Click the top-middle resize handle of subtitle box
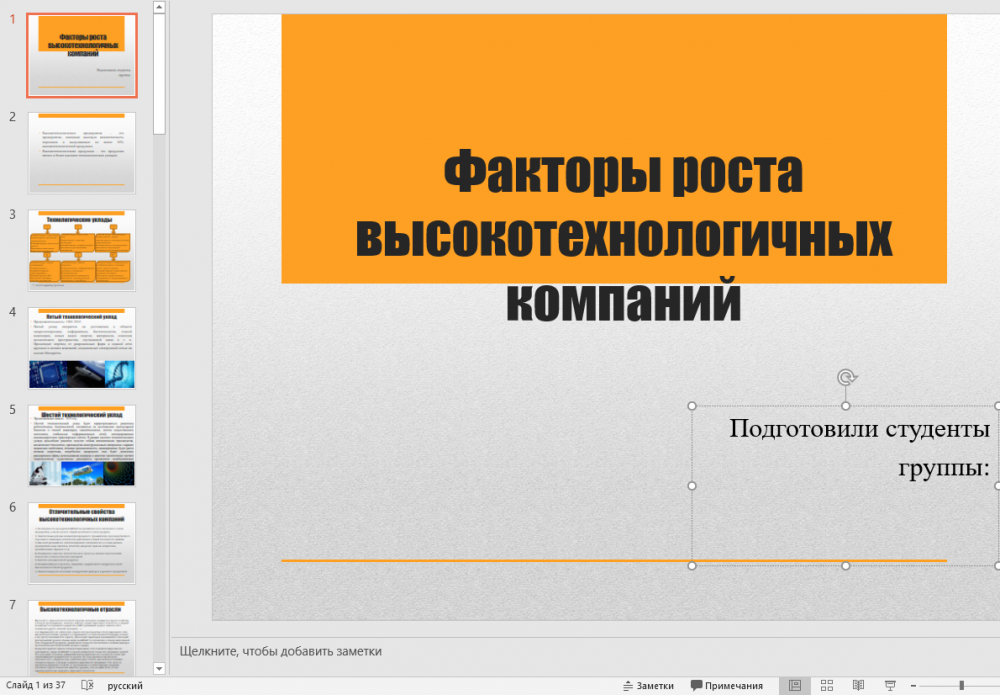The height and width of the screenshot is (695, 1000). (x=846, y=406)
